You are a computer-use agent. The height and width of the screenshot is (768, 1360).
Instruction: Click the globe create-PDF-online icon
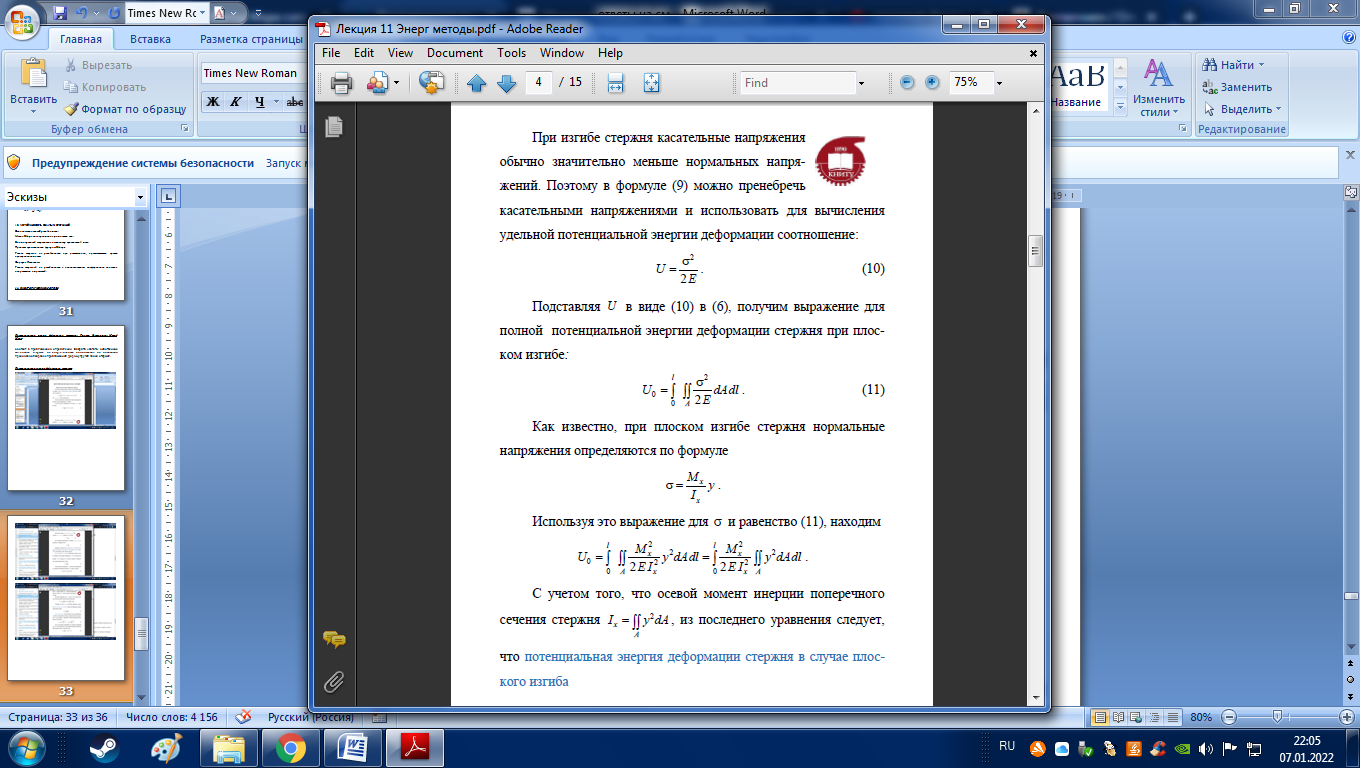(x=431, y=83)
